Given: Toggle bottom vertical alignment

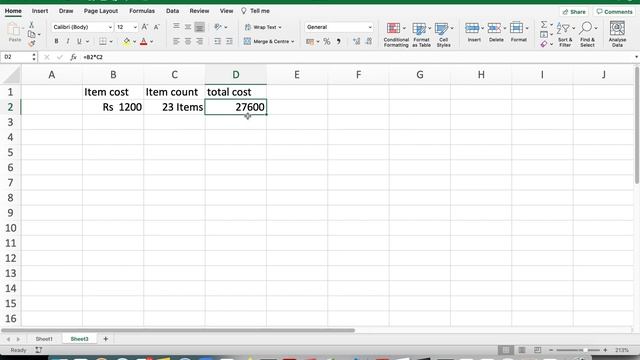Looking at the screenshot, I should (x=199, y=27).
